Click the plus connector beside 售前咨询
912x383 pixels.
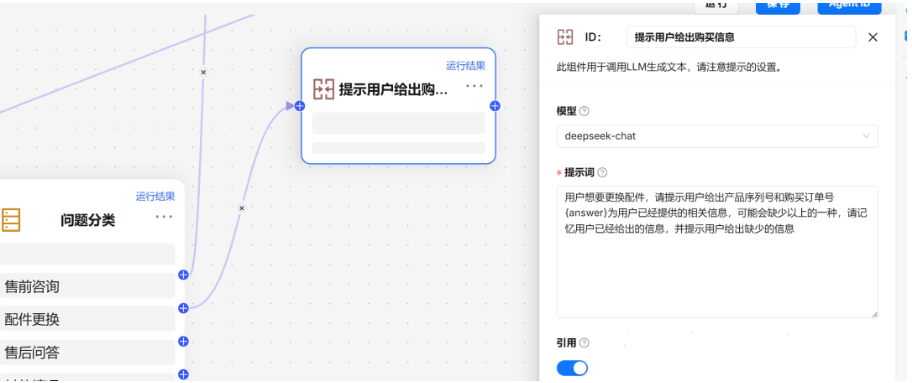[x=183, y=275]
